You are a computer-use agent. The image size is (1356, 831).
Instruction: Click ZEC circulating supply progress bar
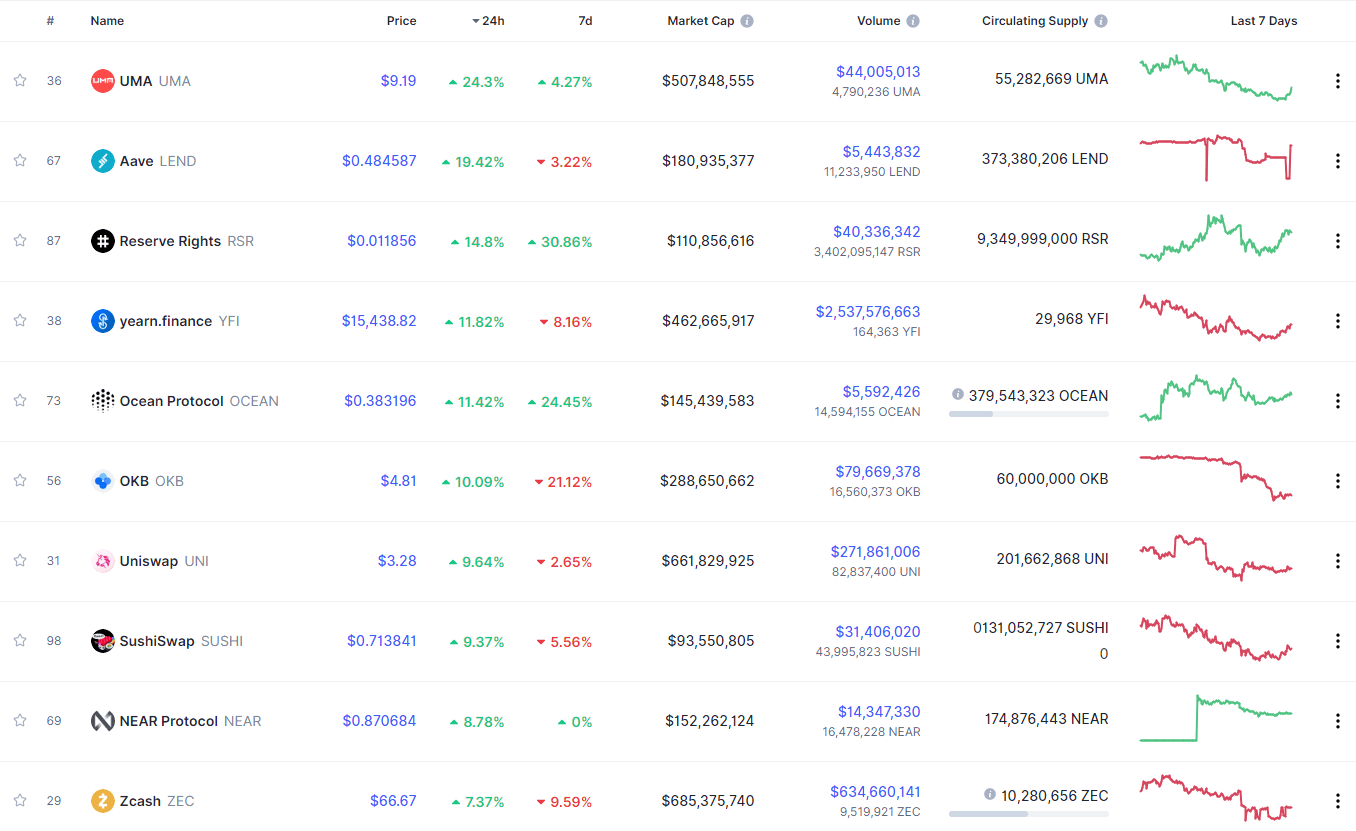click(x=1029, y=814)
